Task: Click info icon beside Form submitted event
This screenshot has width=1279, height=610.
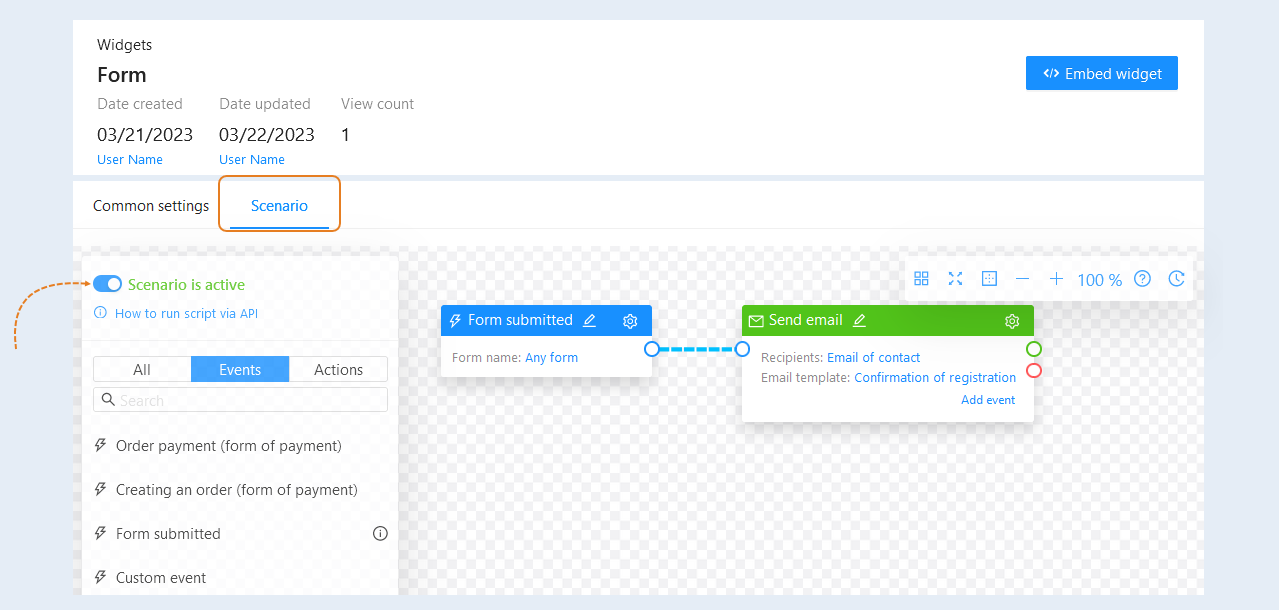Action: coord(380,534)
